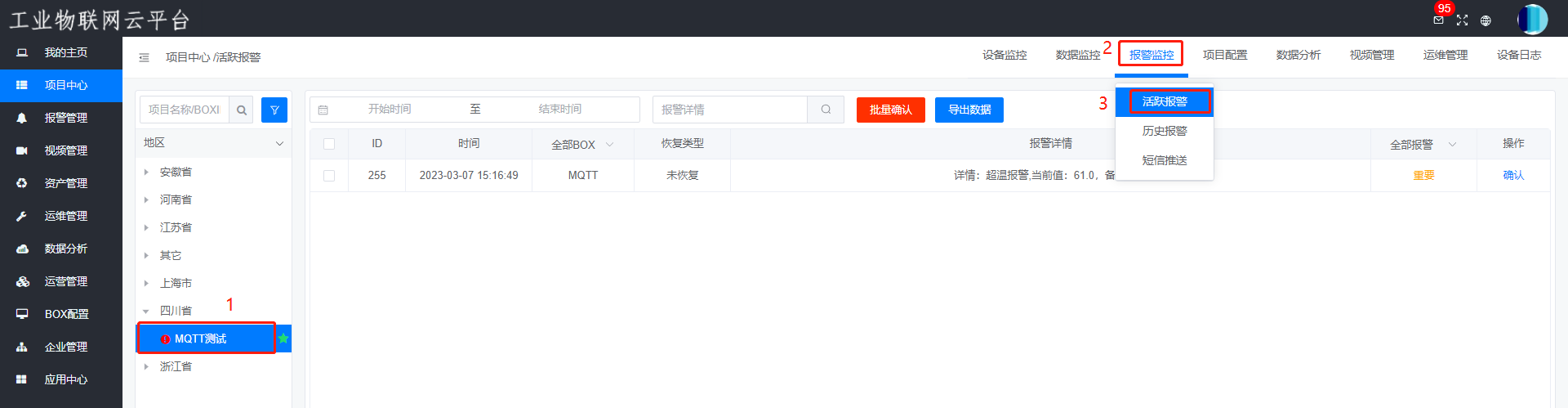The width and height of the screenshot is (1568, 408).
Task: Switch to the 设备监控 tab
Action: point(1004,55)
